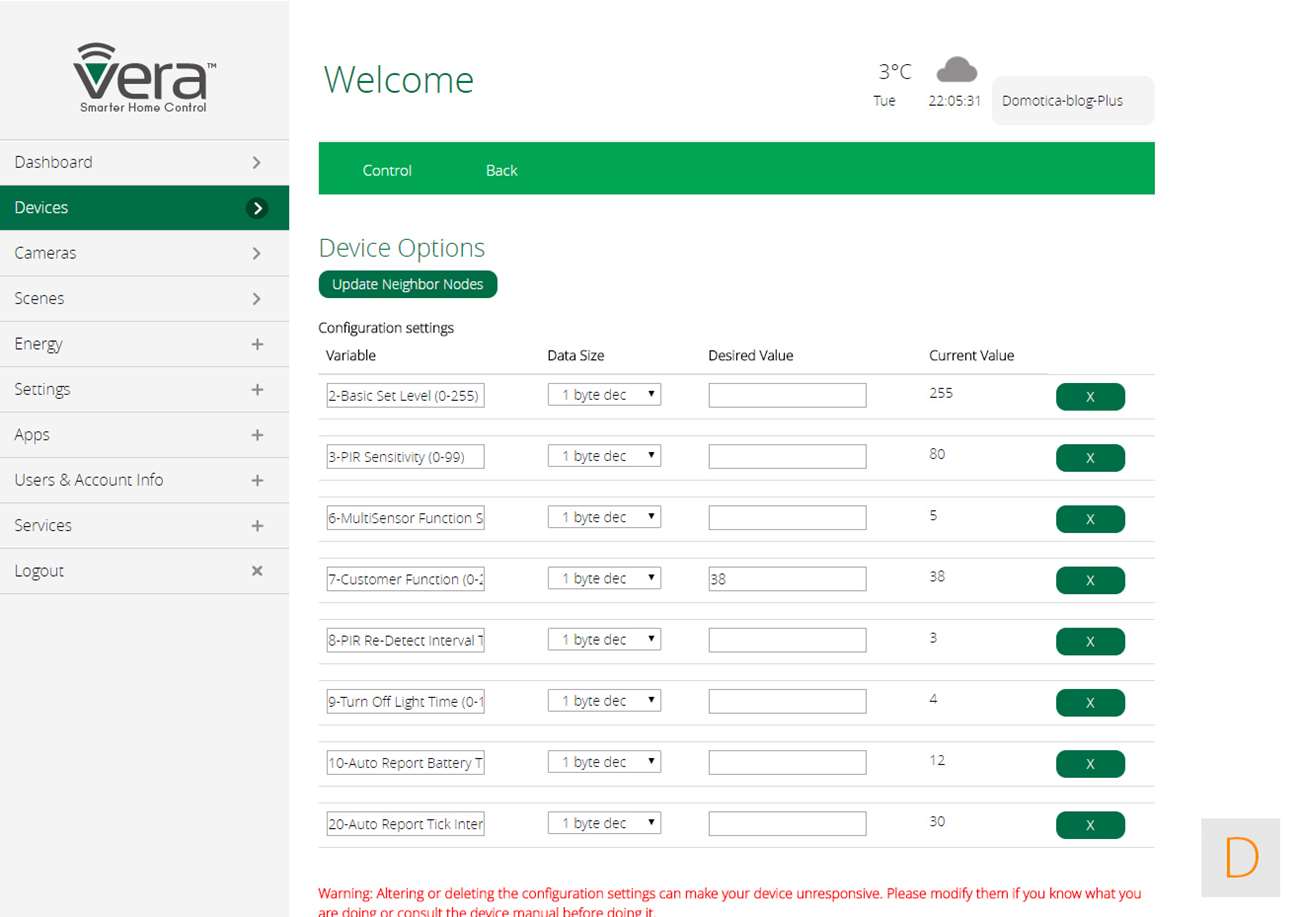Remove the 3-PIR Sensitivity setting row
This screenshot has height=917, width=1300.
[x=1089, y=458]
